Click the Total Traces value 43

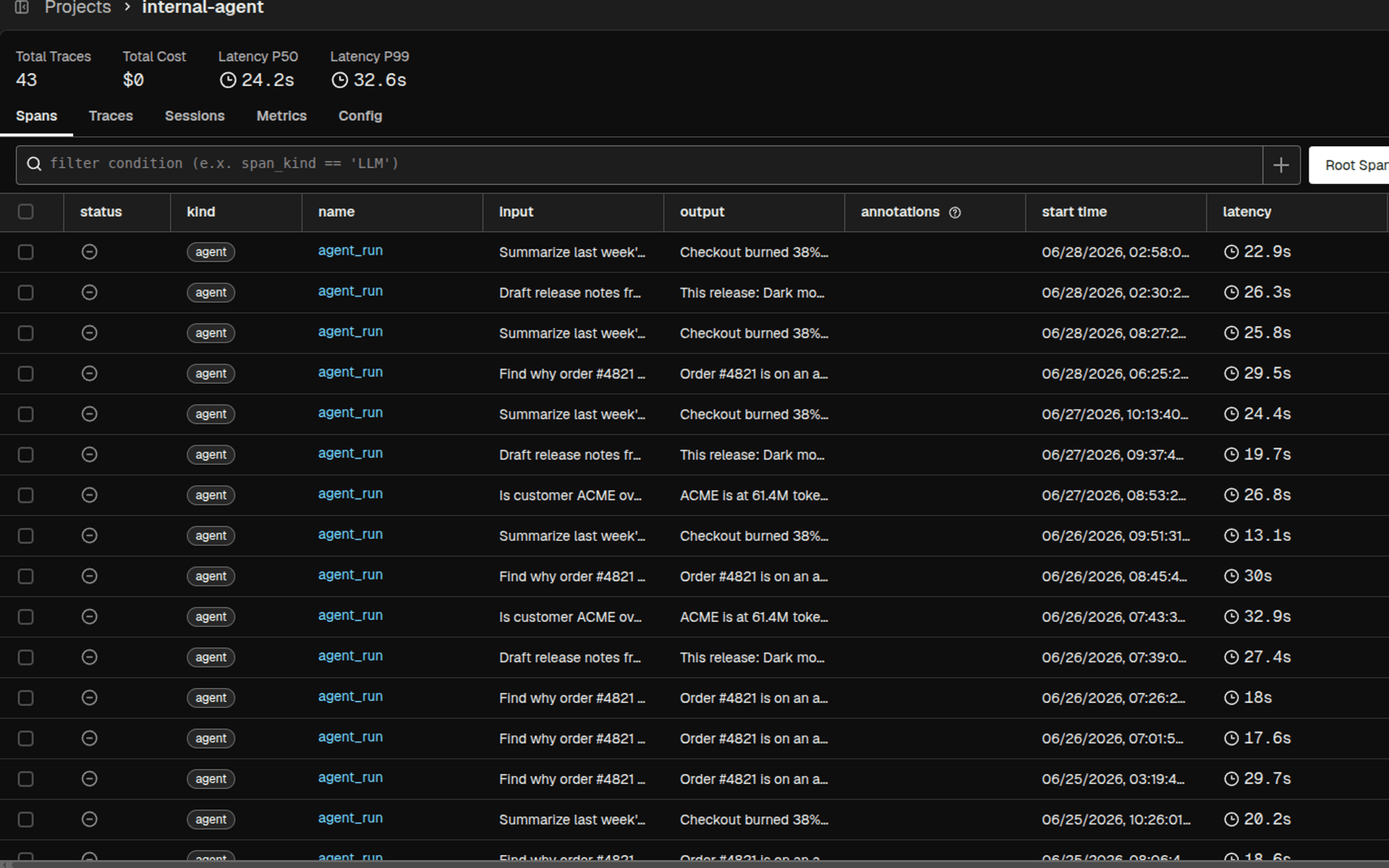(26, 80)
